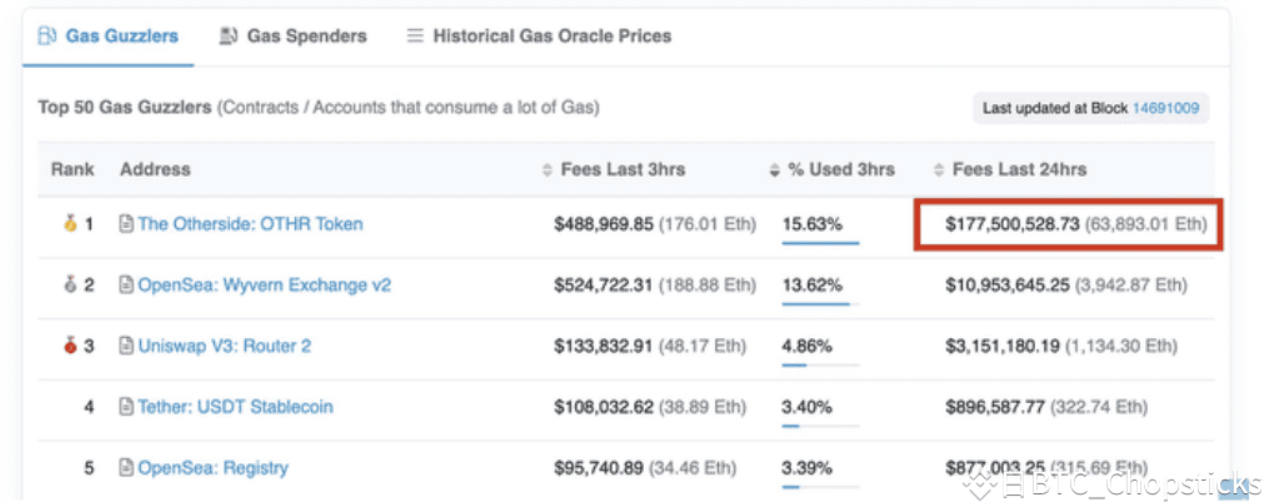Screen dimensions: 1266x504
Task: Sort by % Used 3hrs column
Action: [831, 169]
